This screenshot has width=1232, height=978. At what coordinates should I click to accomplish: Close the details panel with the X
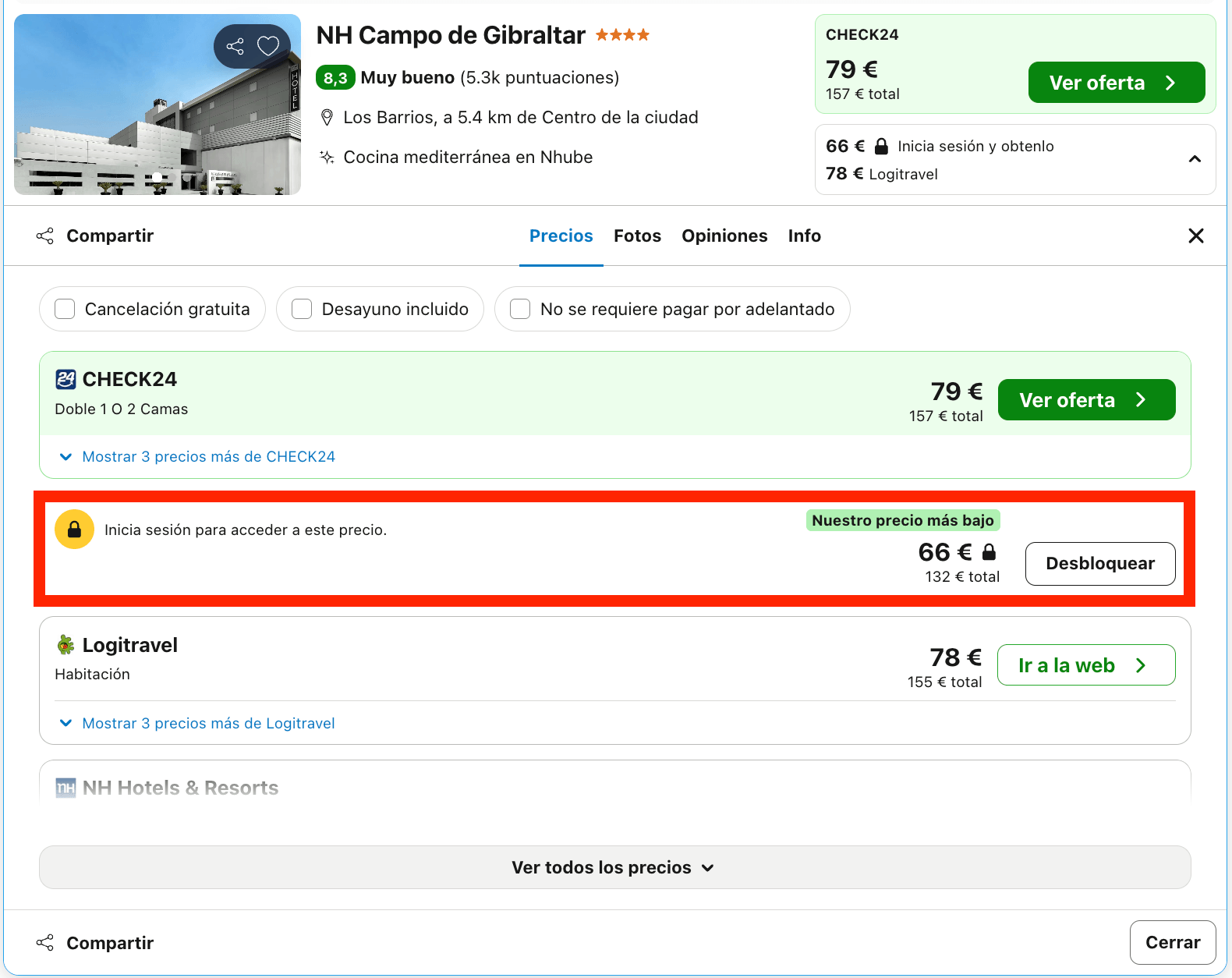(1195, 236)
